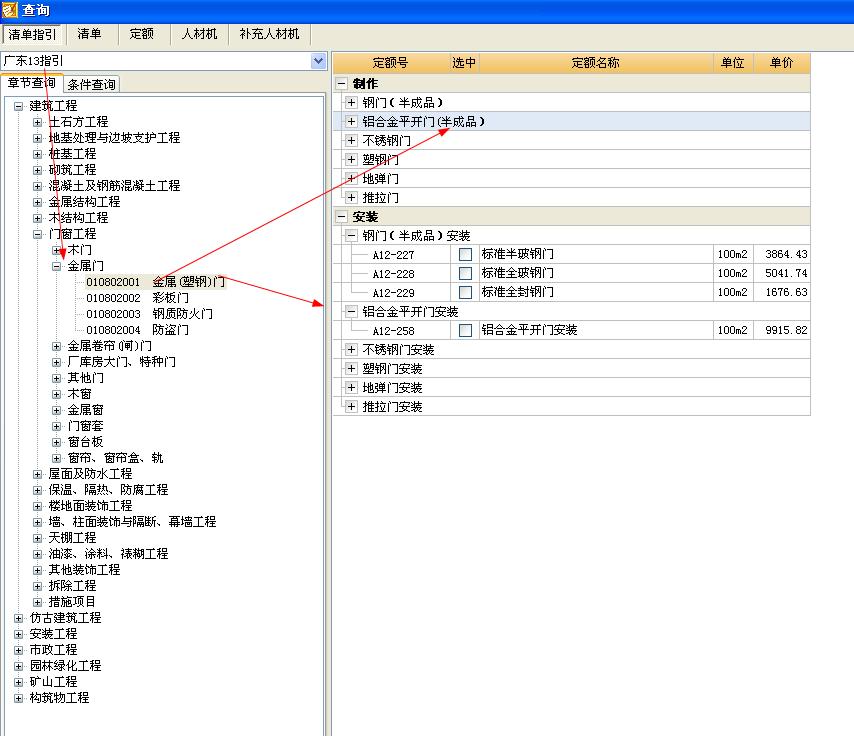This screenshot has height=736, width=854.
Task: Open the 定额 tab
Action: (142, 34)
